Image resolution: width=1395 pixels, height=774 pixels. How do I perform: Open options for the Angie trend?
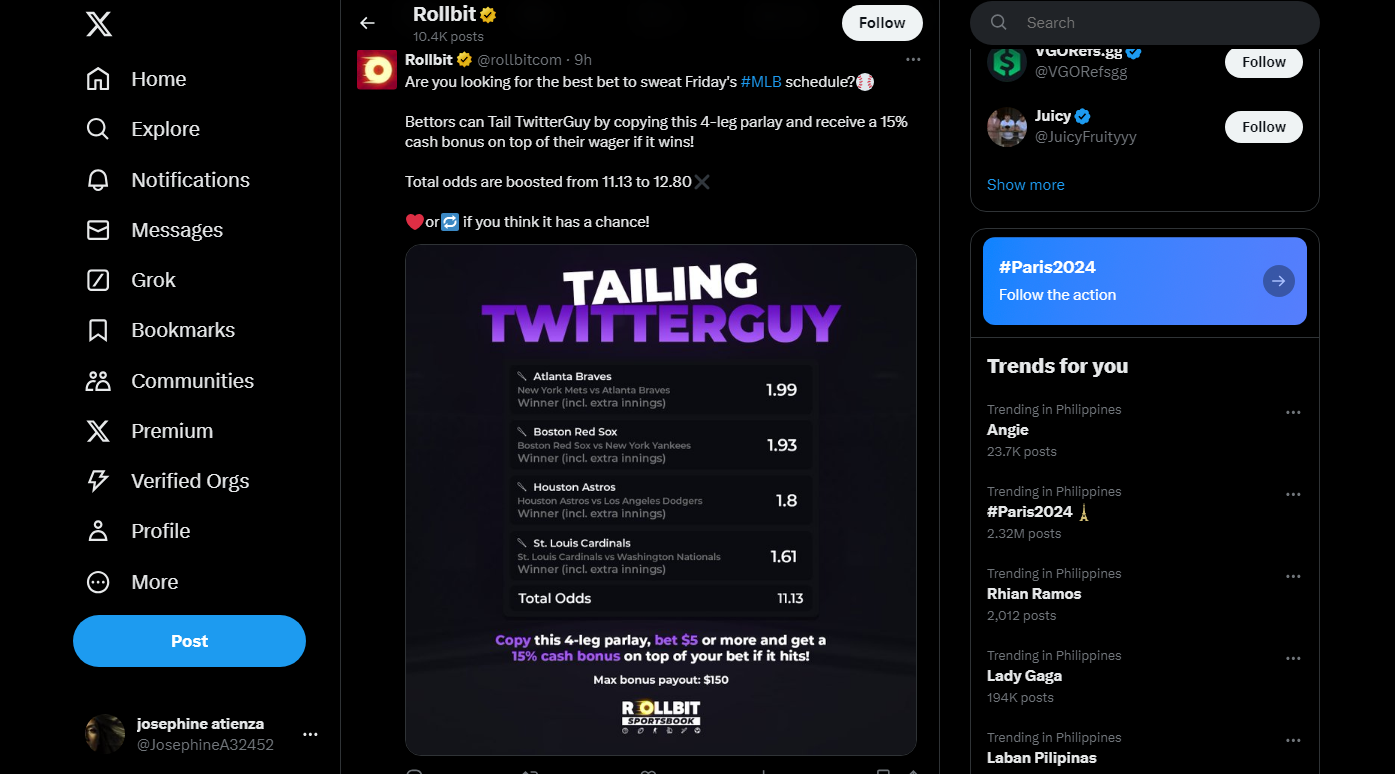[x=1293, y=412]
